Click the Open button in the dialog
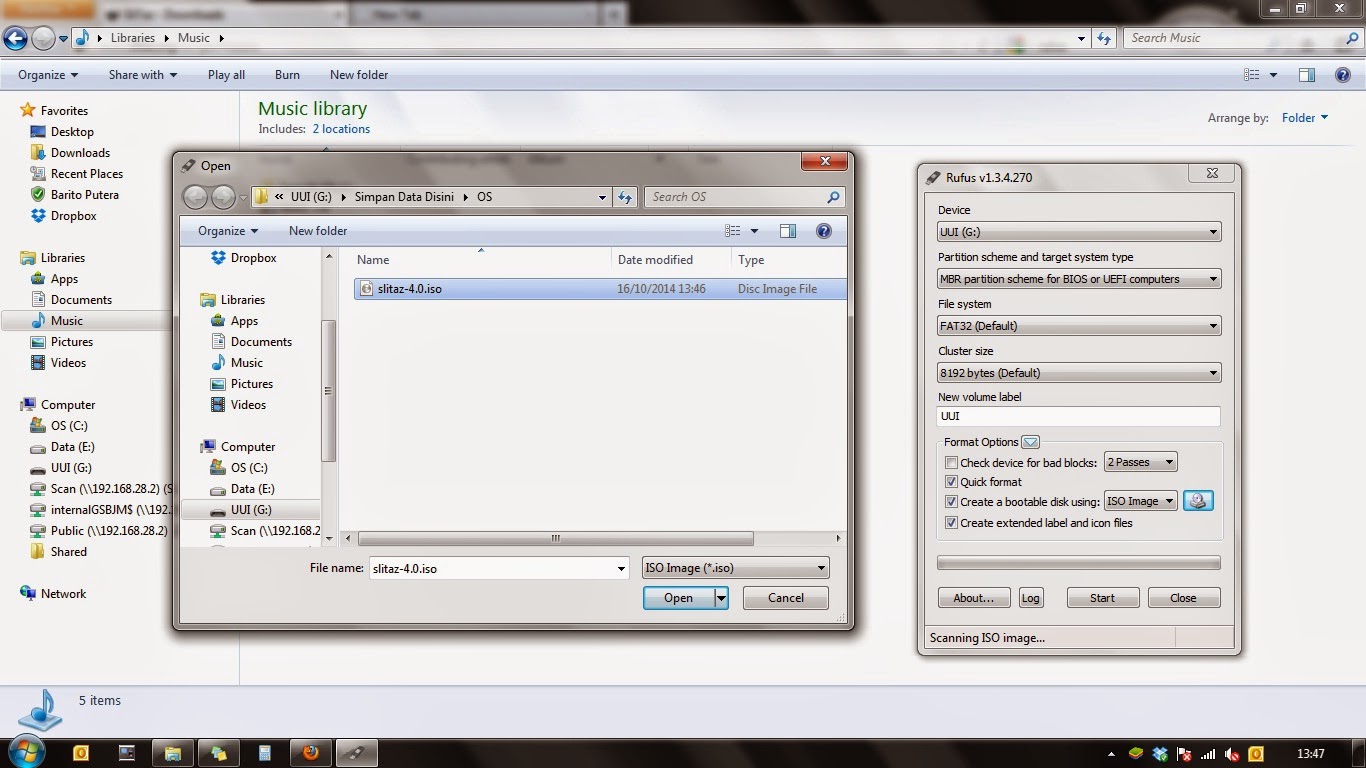The image size is (1366, 768). point(679,598)
